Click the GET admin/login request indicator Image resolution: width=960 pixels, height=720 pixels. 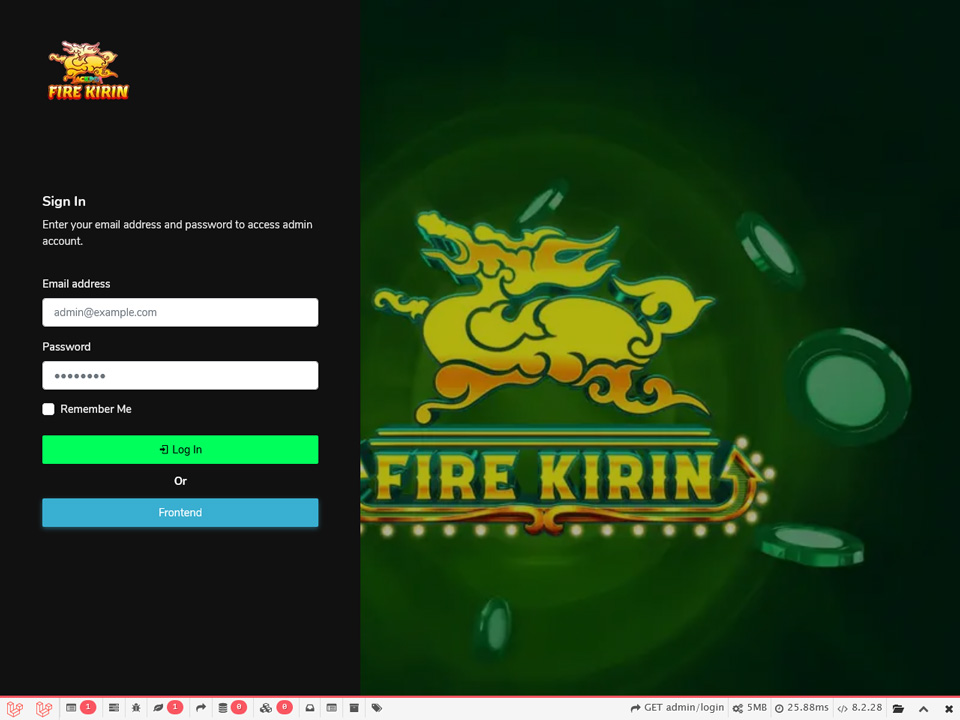[x=677, y=708]
